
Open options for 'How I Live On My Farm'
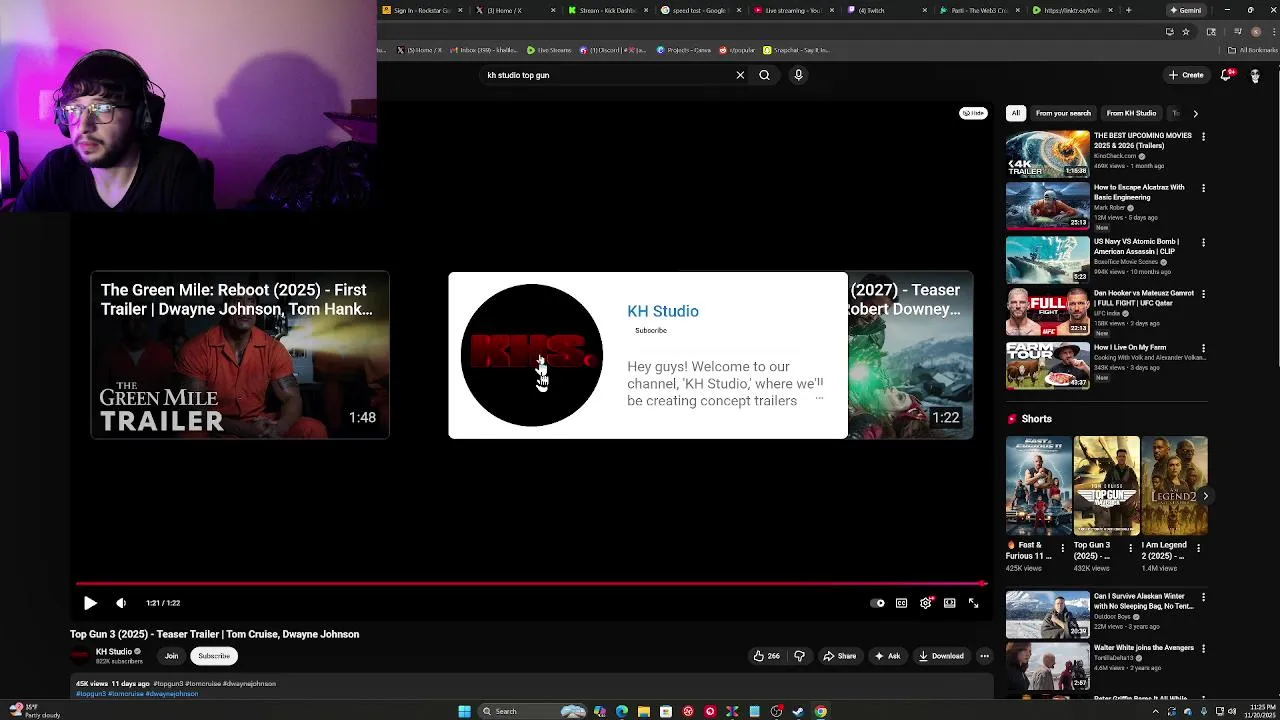[1203, 348]
